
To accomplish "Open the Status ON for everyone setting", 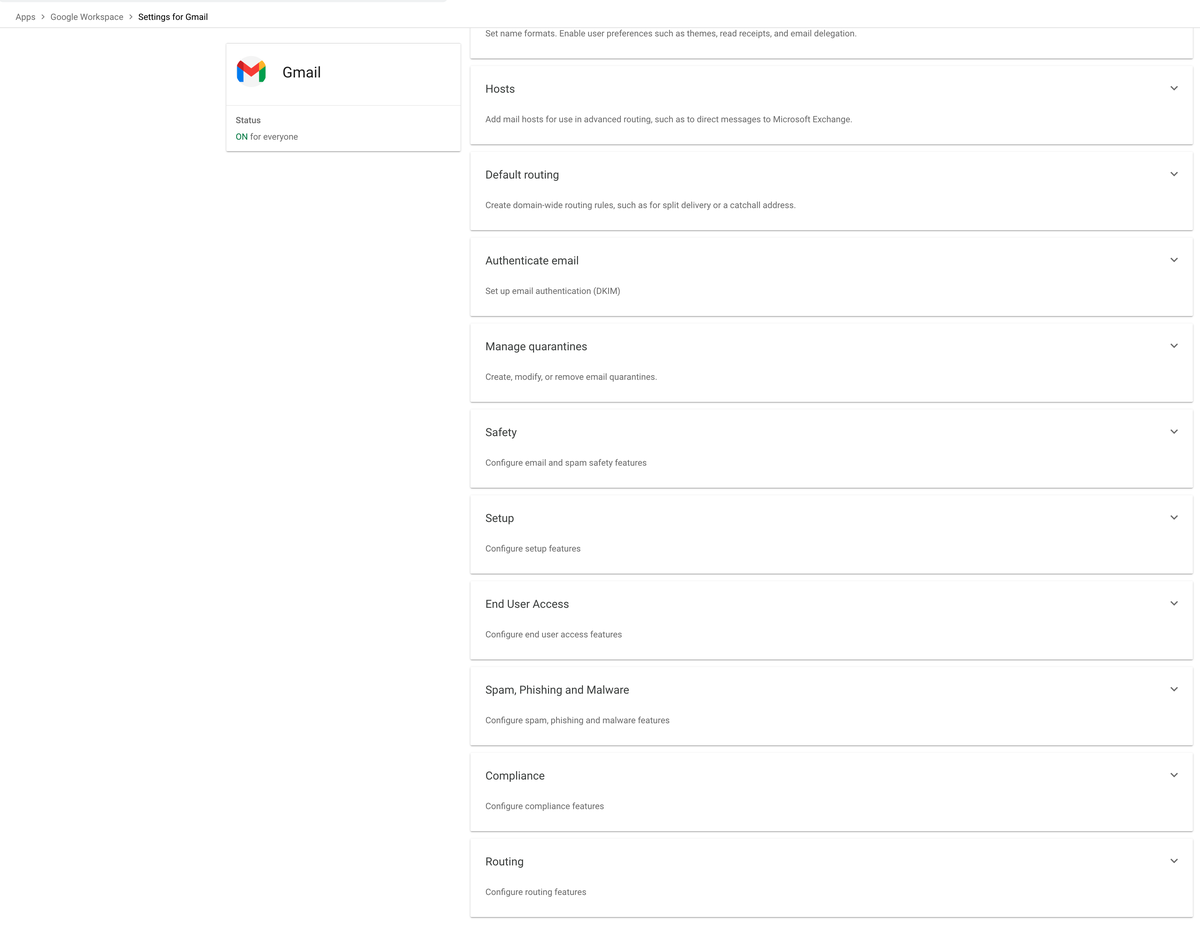I will (x=343, y=129).
